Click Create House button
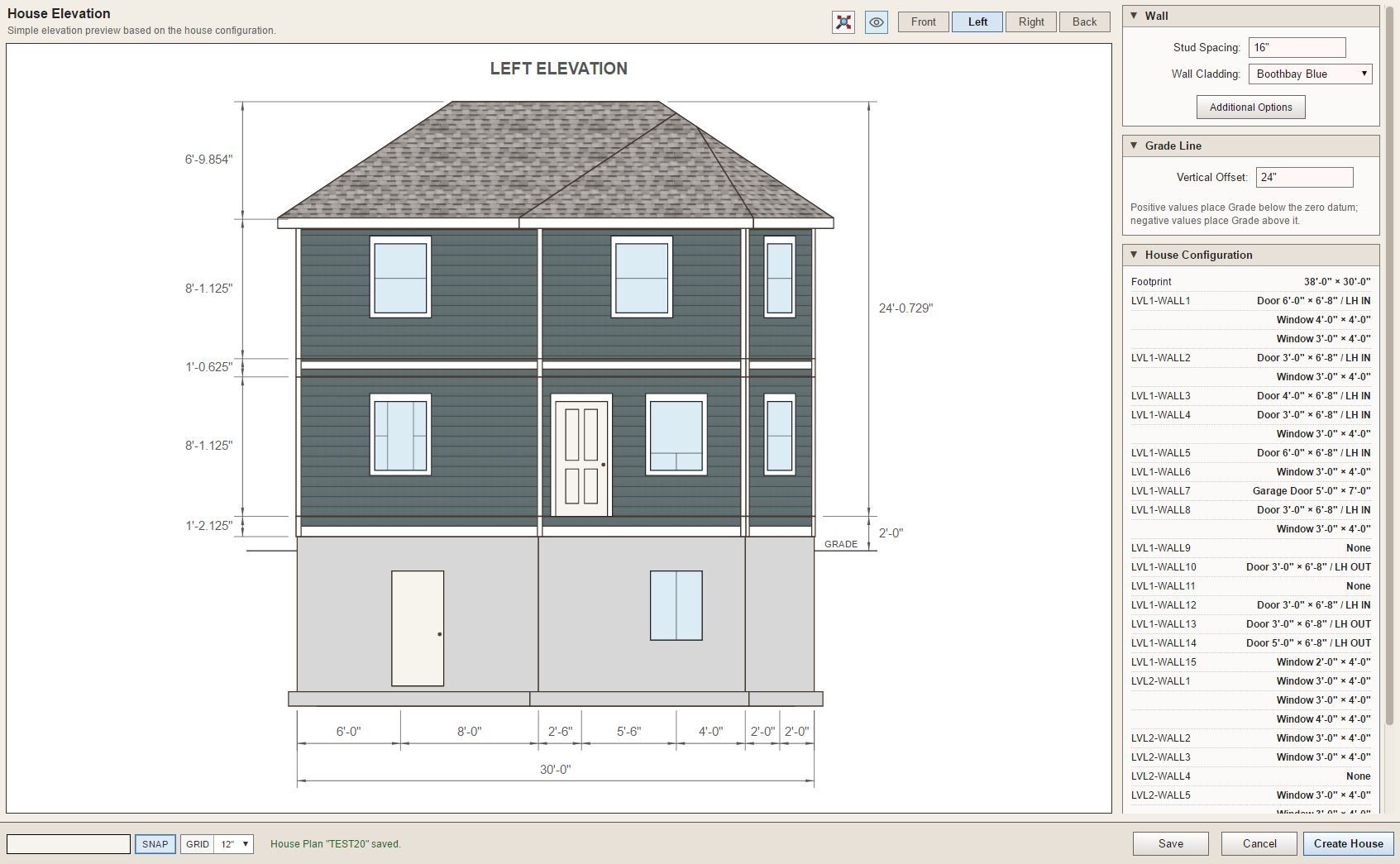1400x864 pixels. click(1349, 843)
